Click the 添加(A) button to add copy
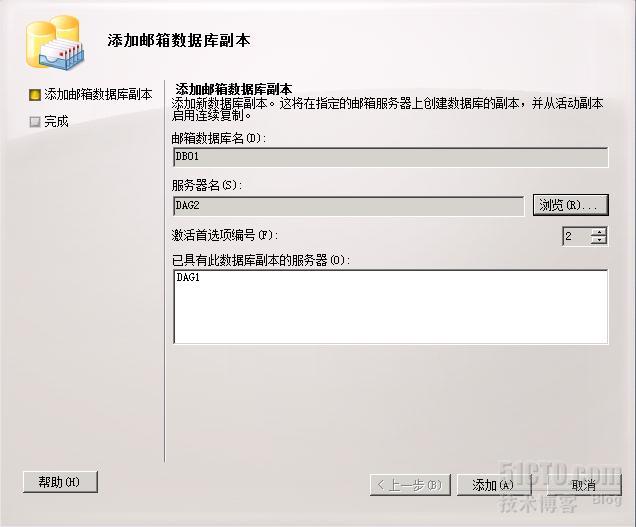Screen dimensions: 636x527 click(x=493, y=485)
